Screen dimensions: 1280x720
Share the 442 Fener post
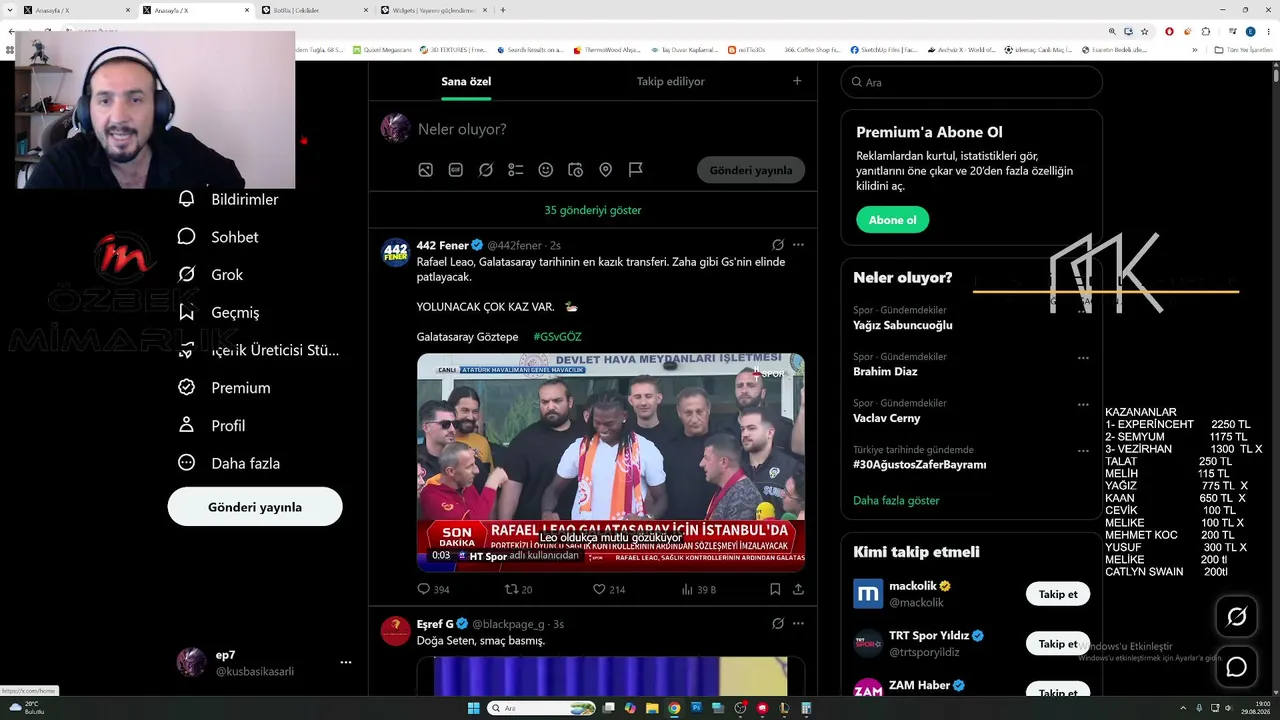tap(798, 589)
